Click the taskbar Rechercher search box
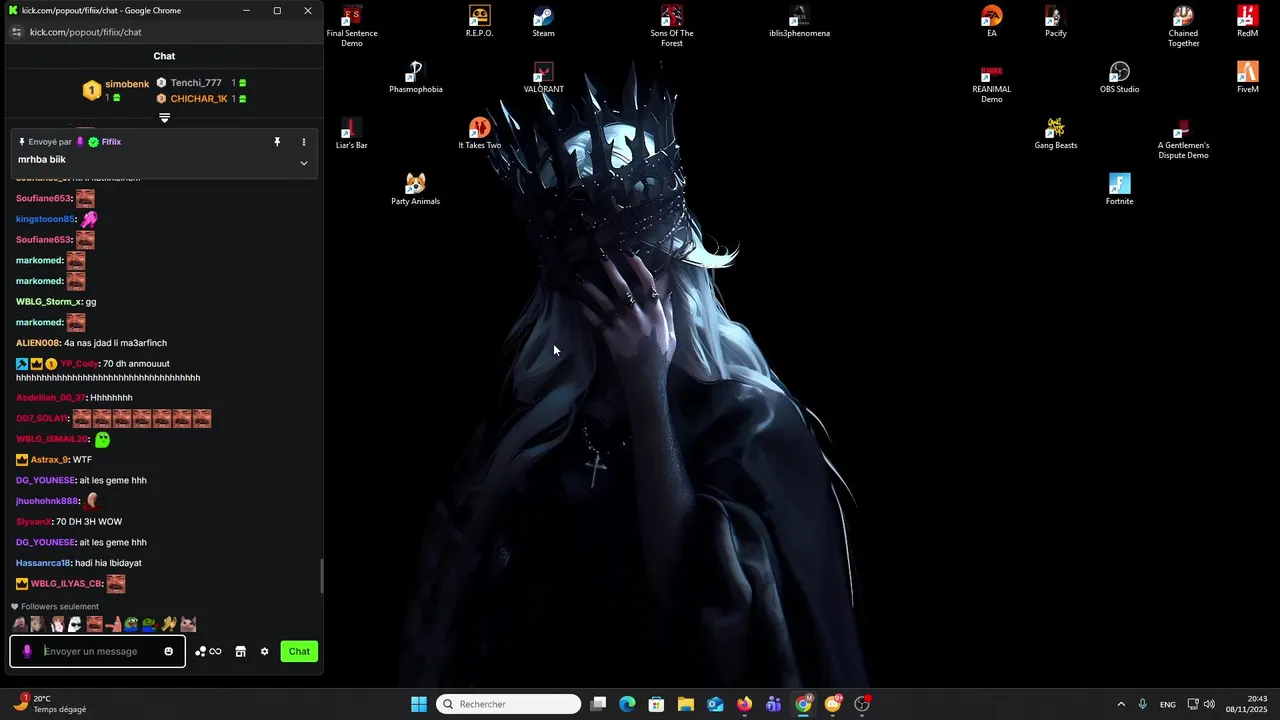Screen dimensions: 1280x720 coord(510,704)
